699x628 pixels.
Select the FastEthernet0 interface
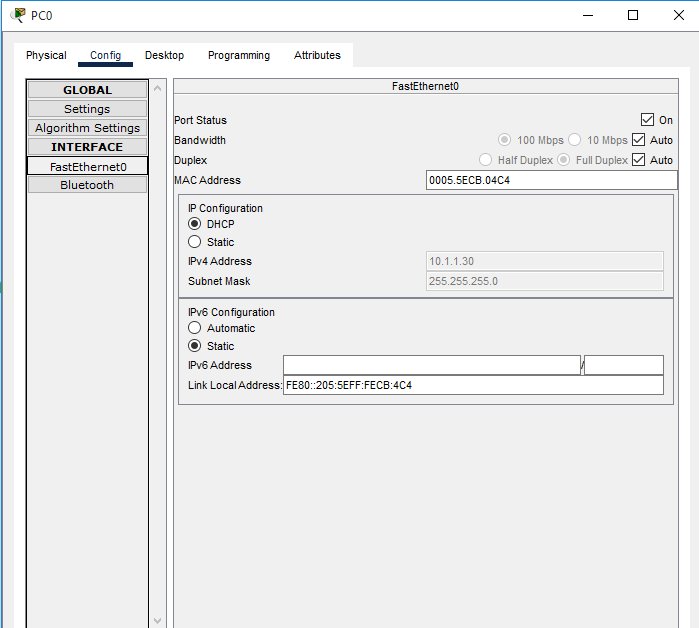tap(87, 166)
